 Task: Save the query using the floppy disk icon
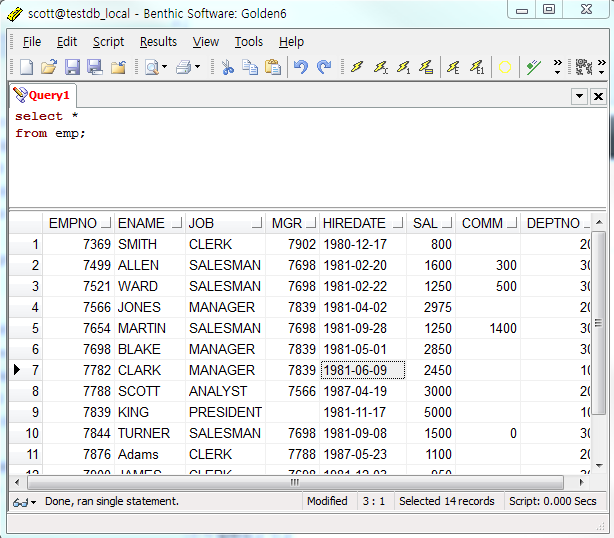point(72,67)
